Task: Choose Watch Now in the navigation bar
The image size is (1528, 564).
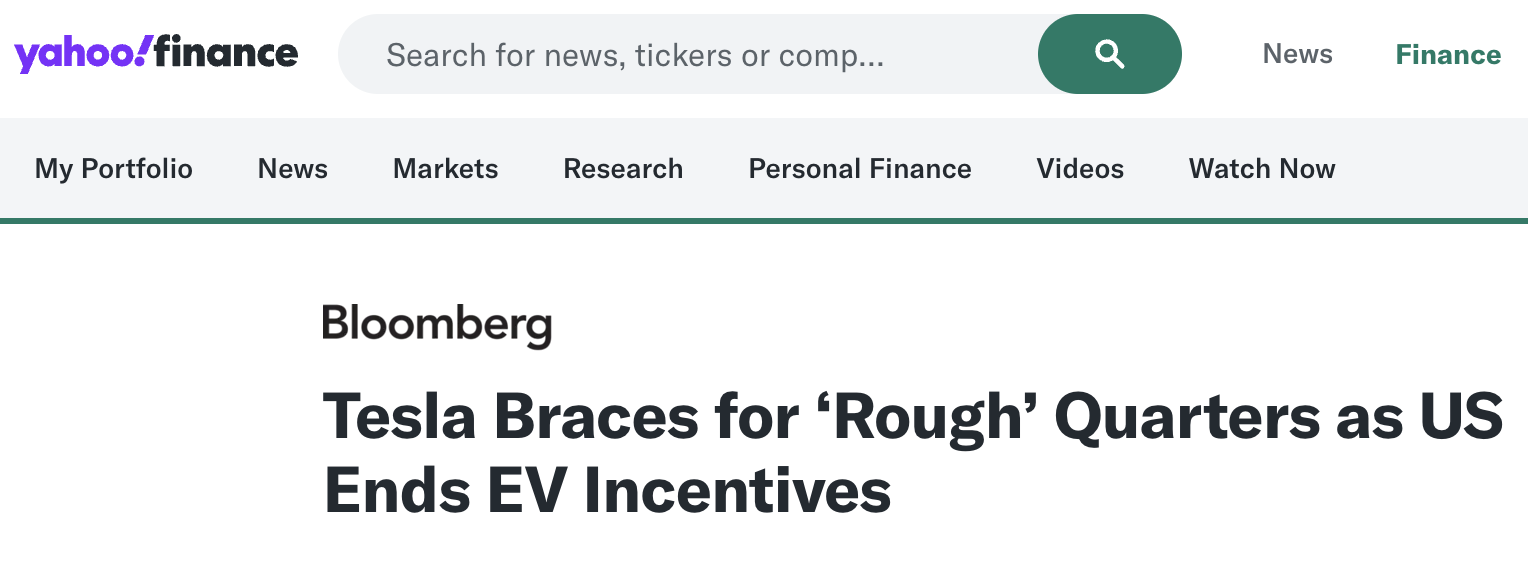Action: coord(1262,169)
